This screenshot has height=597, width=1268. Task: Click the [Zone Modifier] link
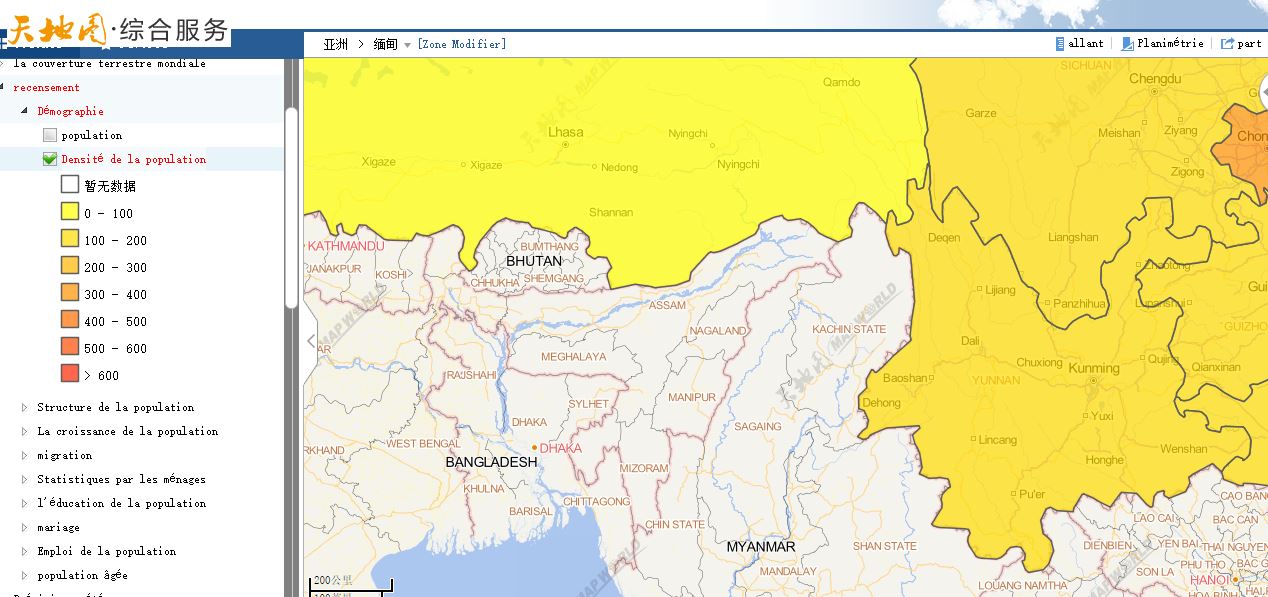(461, 44)
